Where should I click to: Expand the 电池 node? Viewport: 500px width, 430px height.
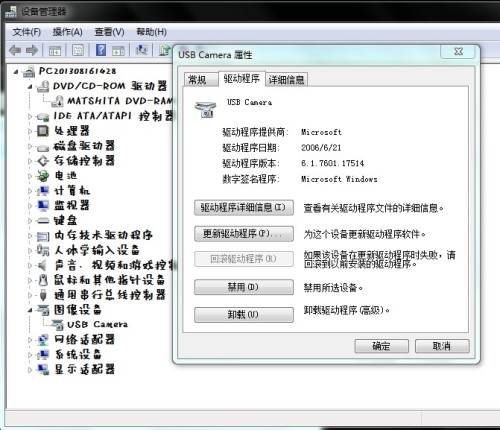click(x=30, y=176)
